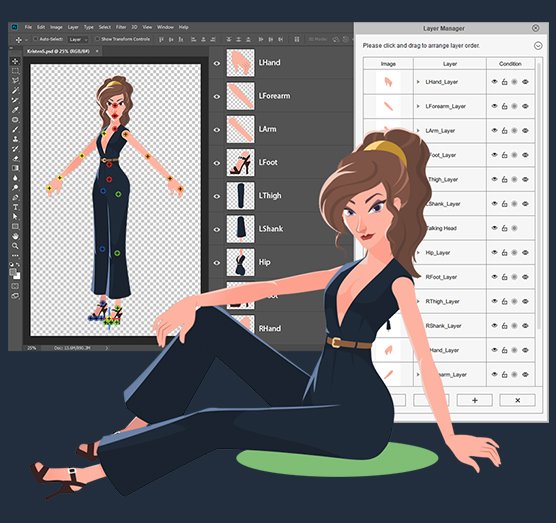Select the Move tool in toolbar
The image size is (556, 523).
15,61
